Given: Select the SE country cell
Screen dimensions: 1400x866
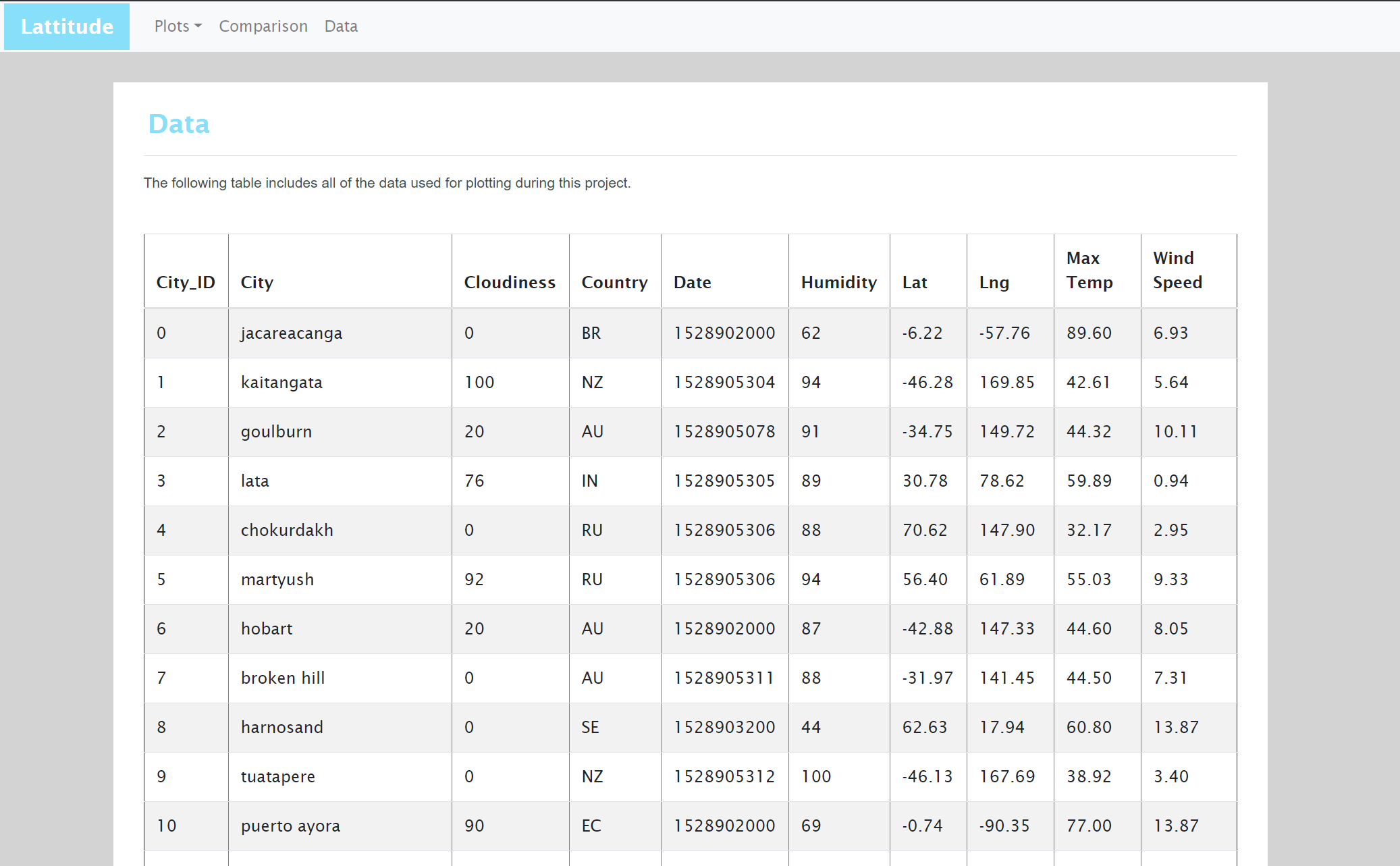Looking at the screenshot, I should pos(590,727).
